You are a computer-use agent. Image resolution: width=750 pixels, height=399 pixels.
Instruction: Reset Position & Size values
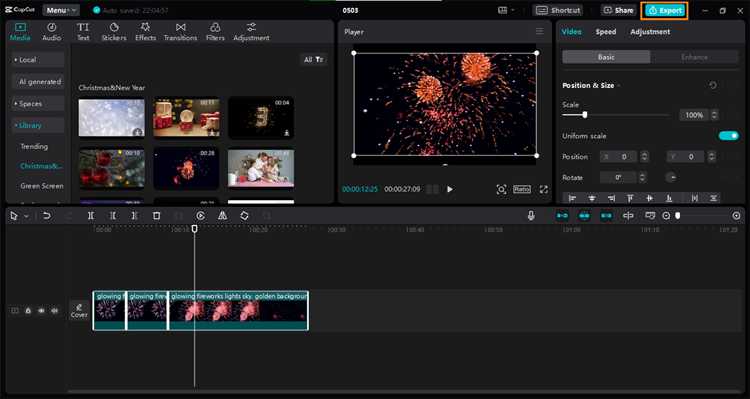click(713, 85)
